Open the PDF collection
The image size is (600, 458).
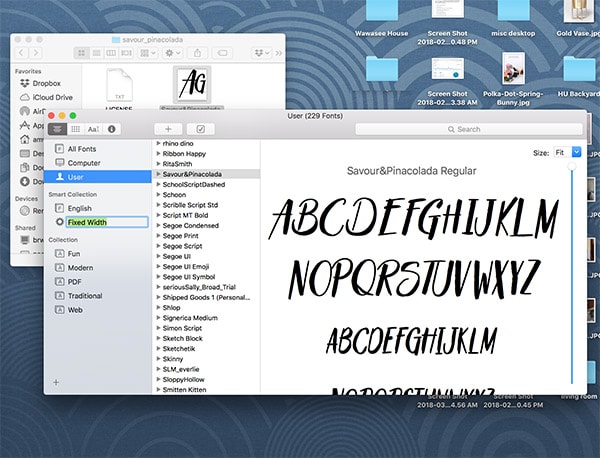tap(98, 282)
